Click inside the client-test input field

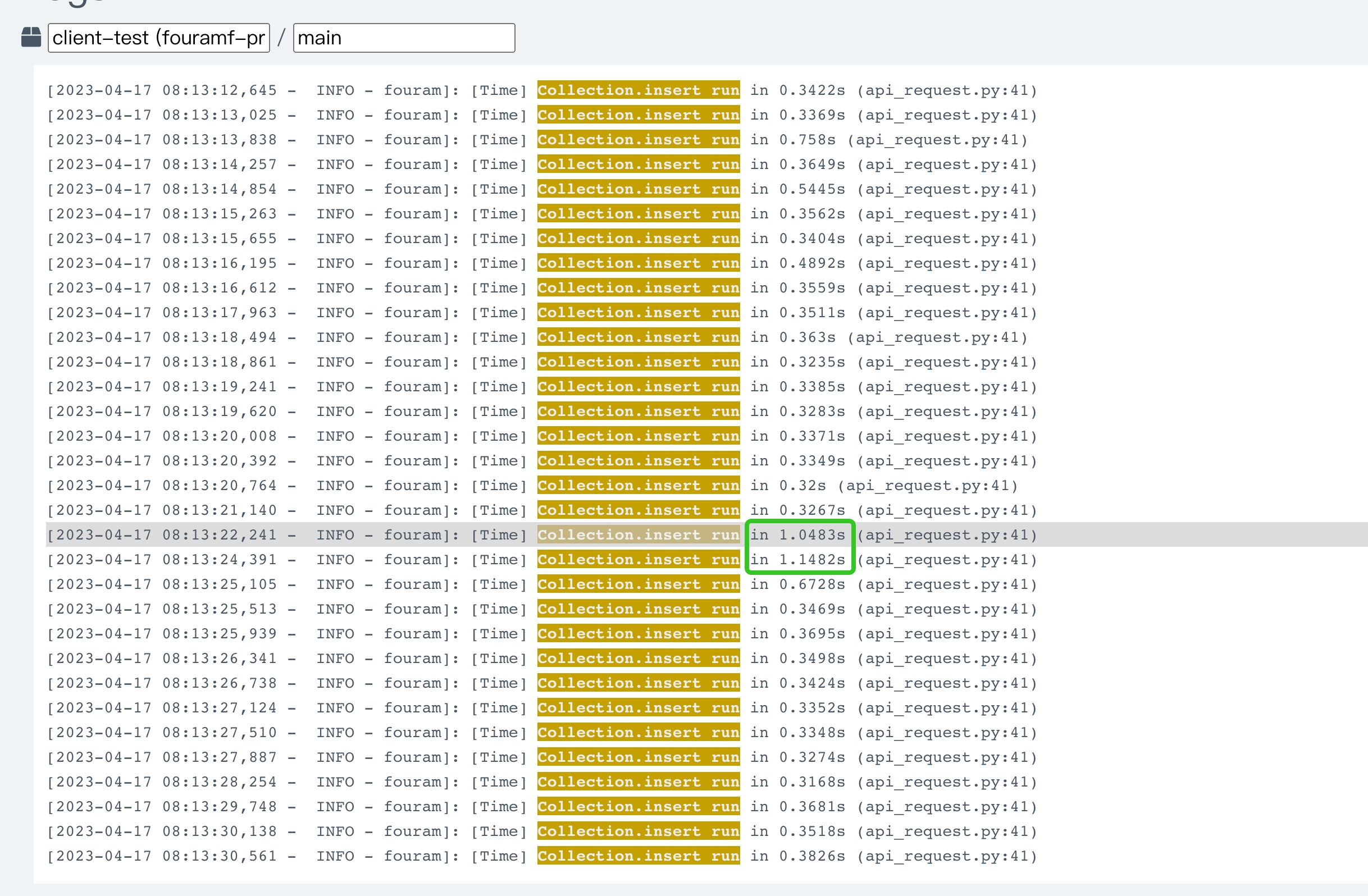click(x=158, y=38)
